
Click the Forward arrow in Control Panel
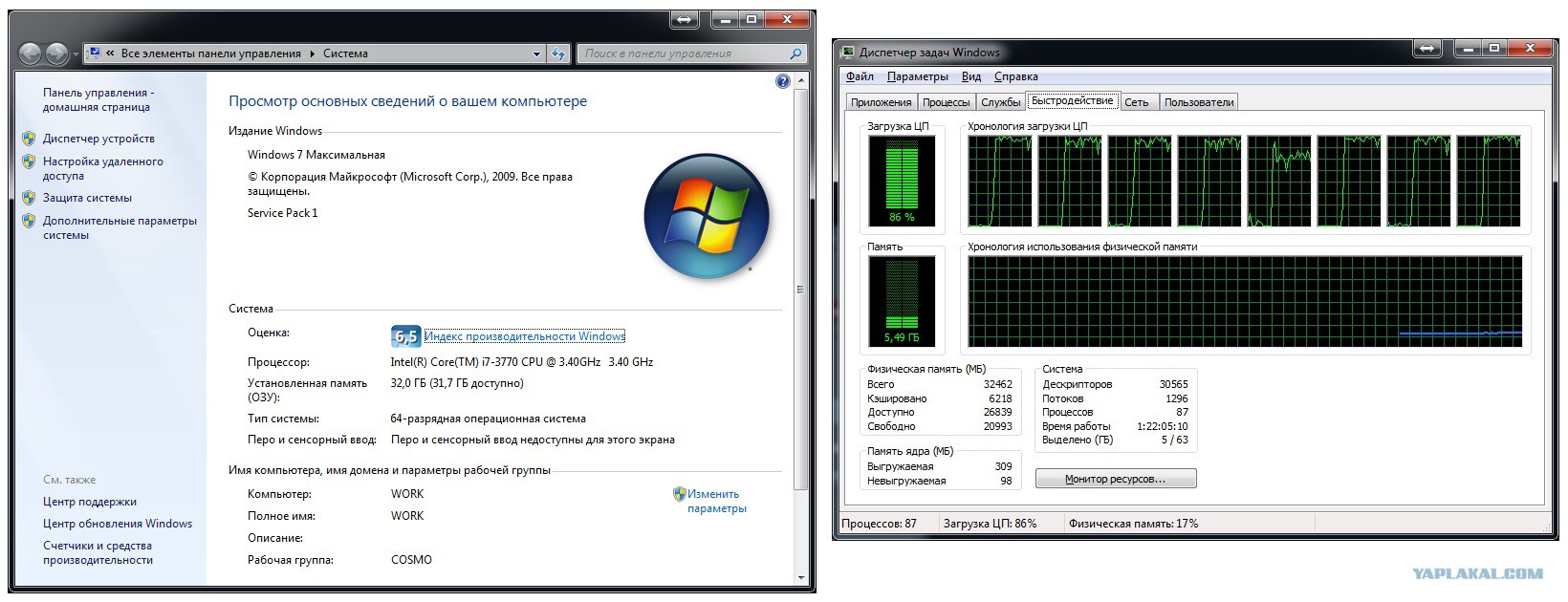click(57, 54)
